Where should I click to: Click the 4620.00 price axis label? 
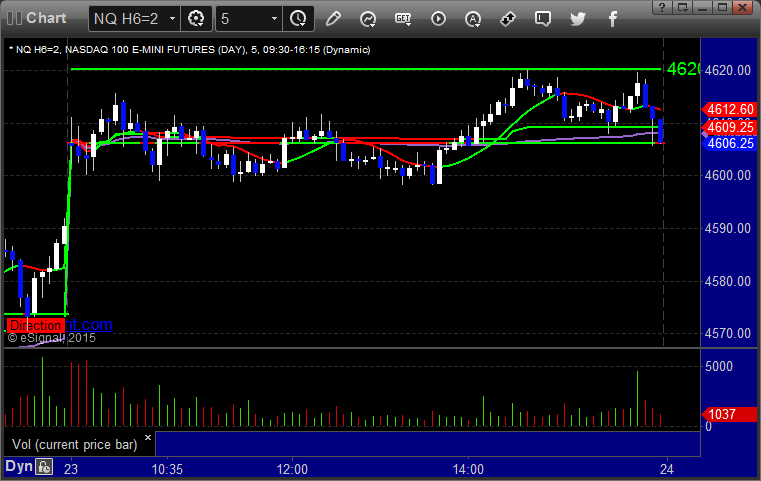728,70
